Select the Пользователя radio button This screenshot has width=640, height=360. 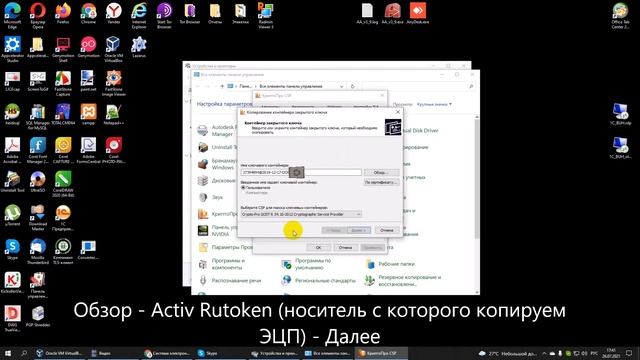[243, 188]
